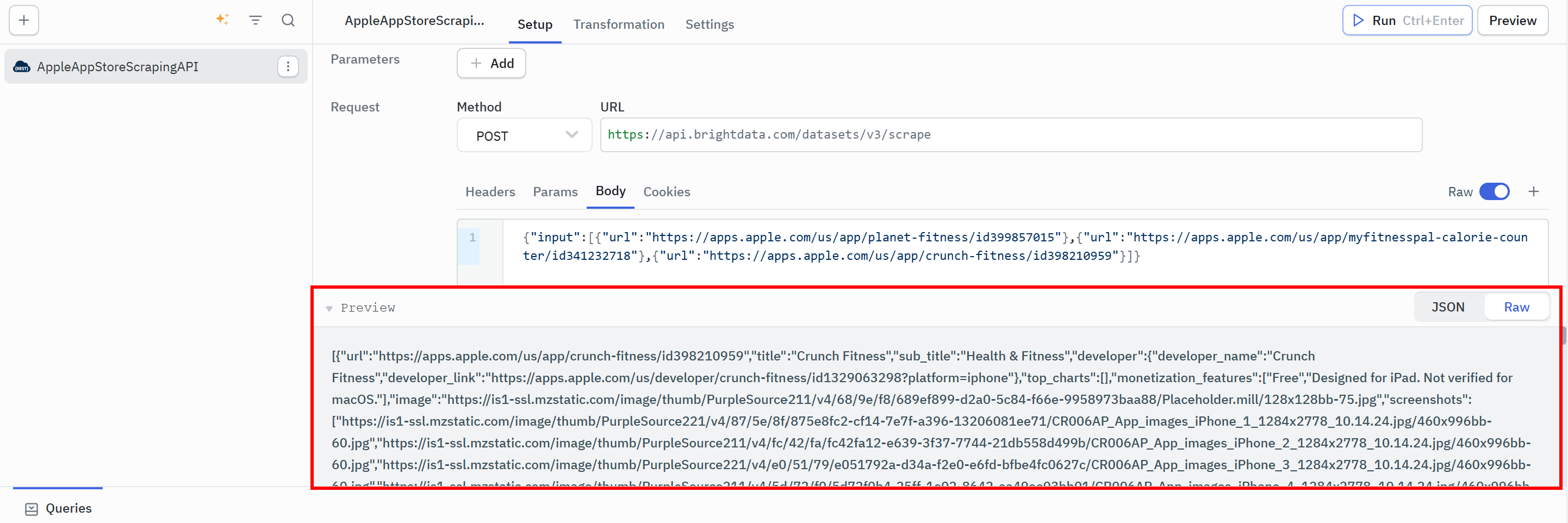Screen dimensions: 1568x523
Task: Click the REST cloud icon of AppleAppStoreScrapingAPI
Action: 22,67
